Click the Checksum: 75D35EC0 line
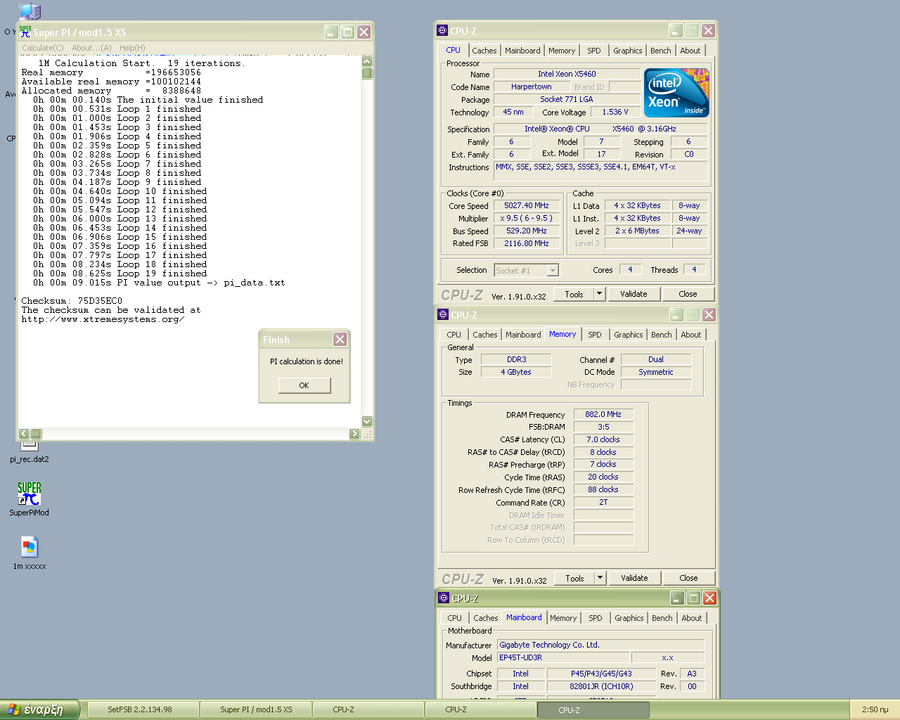The width and height of the screenshot is (900, 720). [x=72, y=301]
